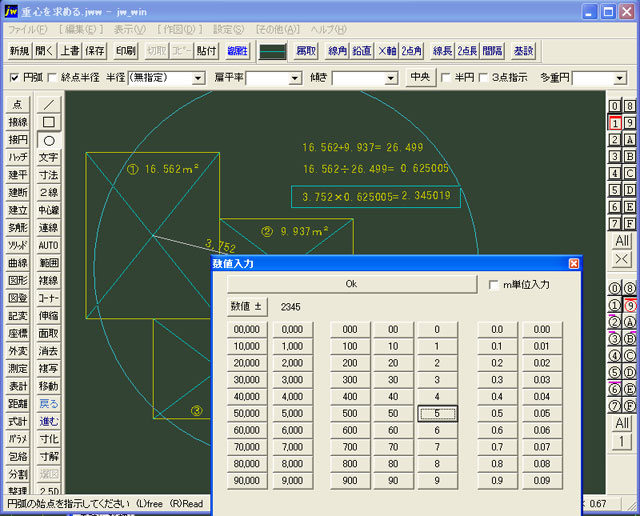The height and width of the screenshot is (516, 640).
Task: Click the 文字 text tool
Action: [x=48, y=158]
